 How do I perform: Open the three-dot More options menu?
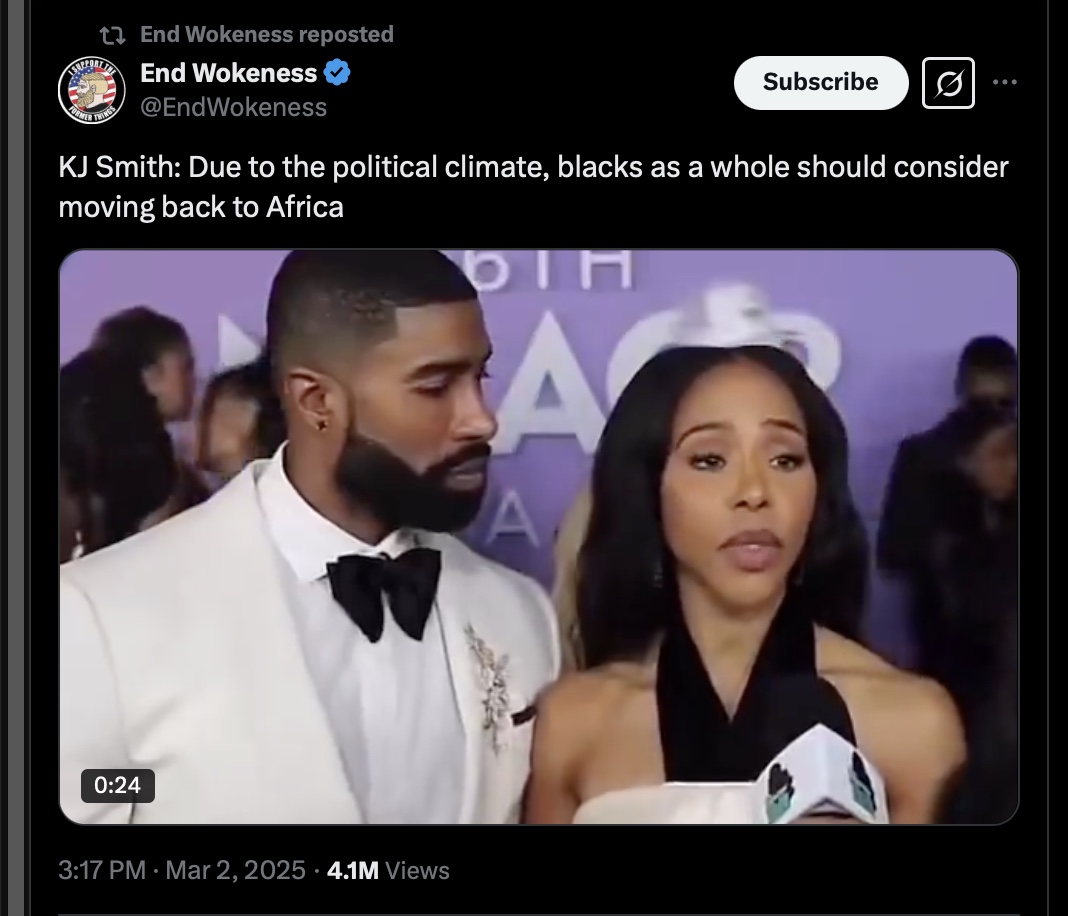[1005, 82]
